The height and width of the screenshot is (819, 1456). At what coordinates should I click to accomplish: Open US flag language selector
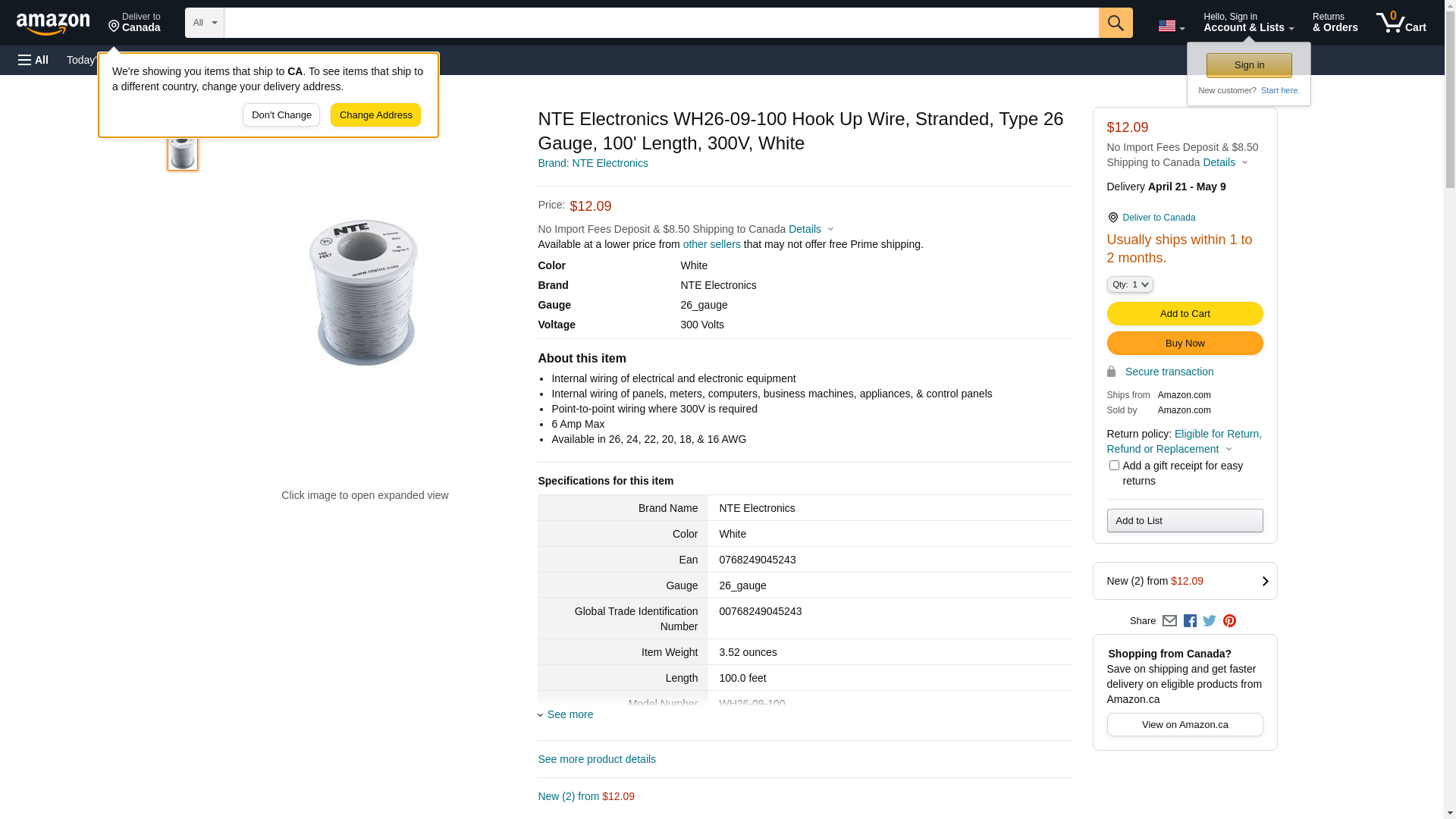click(x=1171, y=26)
